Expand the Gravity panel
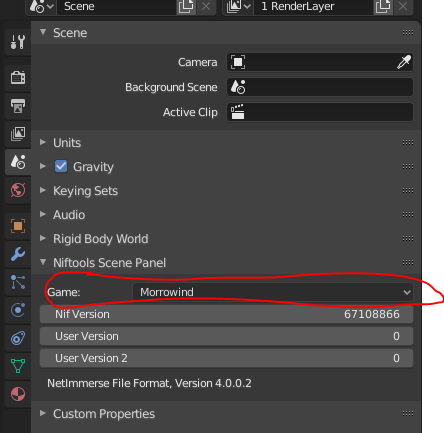 (43, 166)
